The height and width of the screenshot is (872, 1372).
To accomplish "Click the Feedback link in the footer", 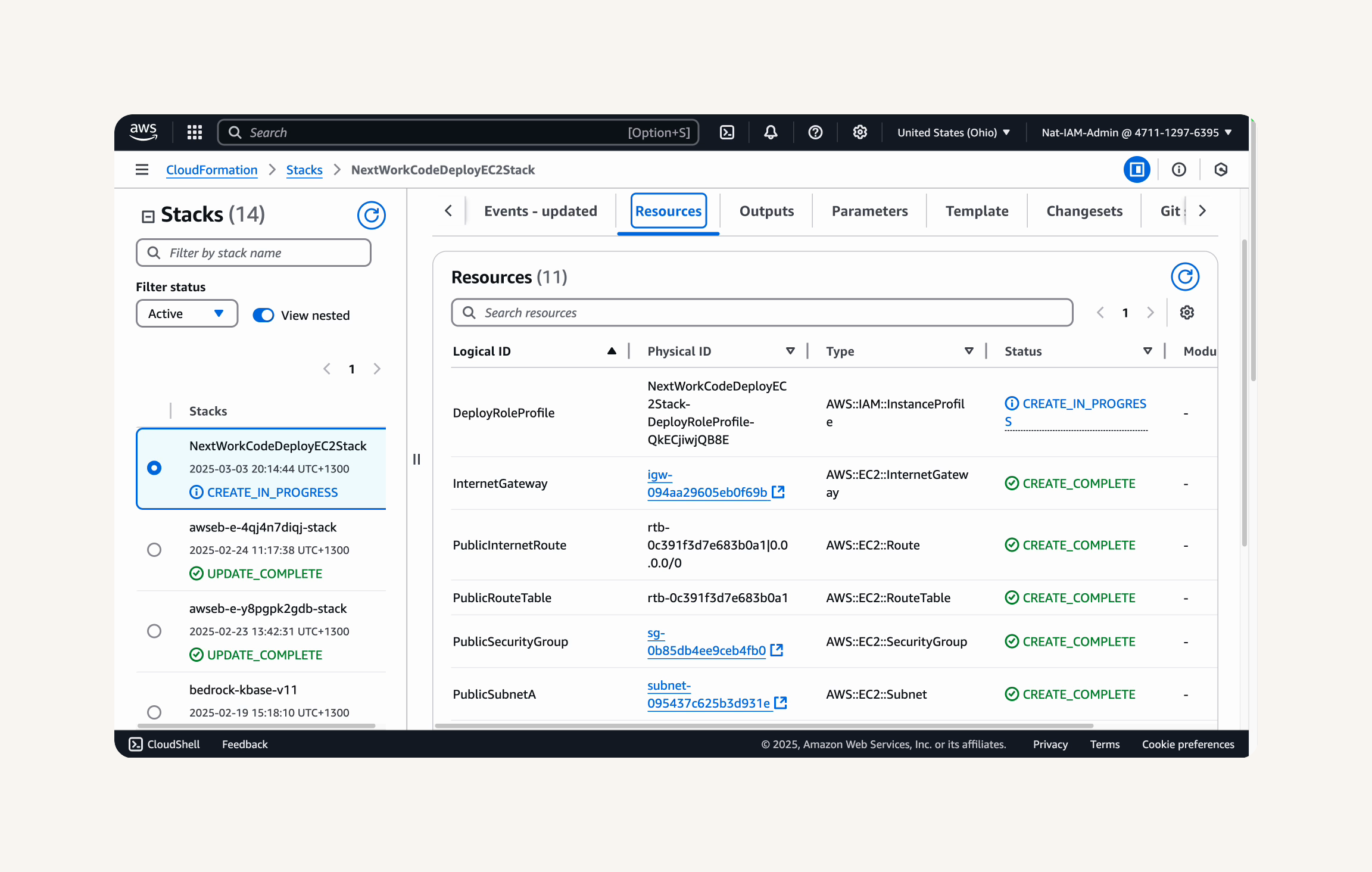I will (245, 744).
